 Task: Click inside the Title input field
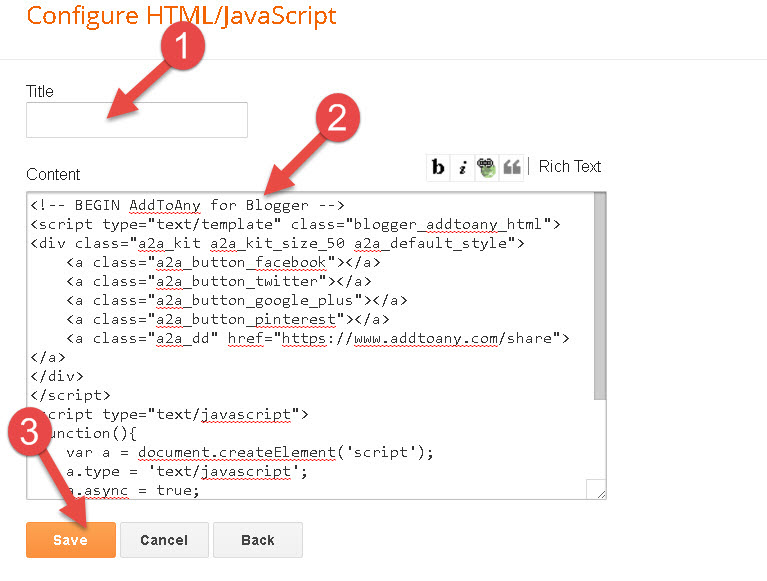coord(136,120)
